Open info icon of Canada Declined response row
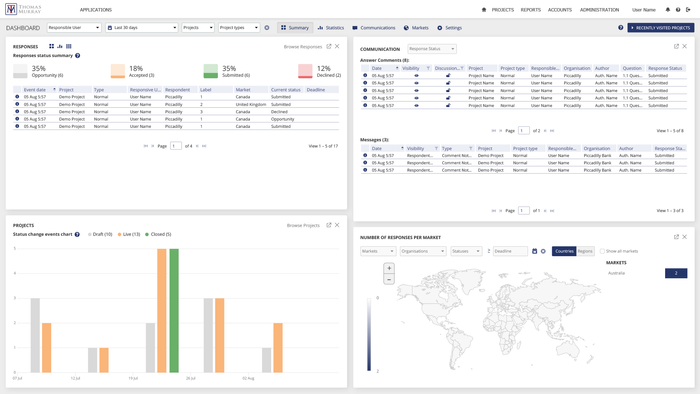The width and height of the screenshot is (700, 394). tap(17, 112)
